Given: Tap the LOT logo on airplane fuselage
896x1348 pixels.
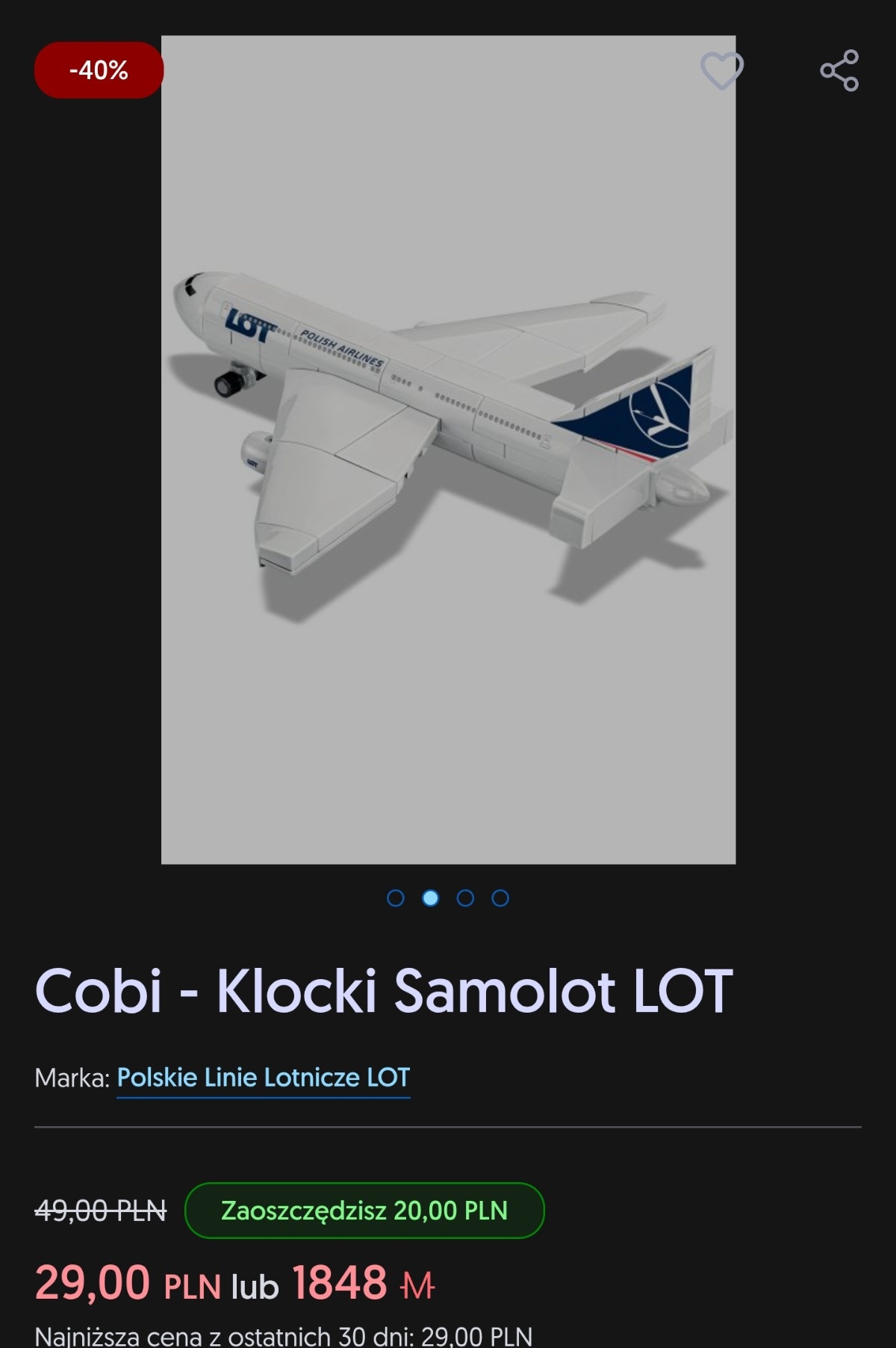Looking at the screenshot, I should click(x=251, y=325).
